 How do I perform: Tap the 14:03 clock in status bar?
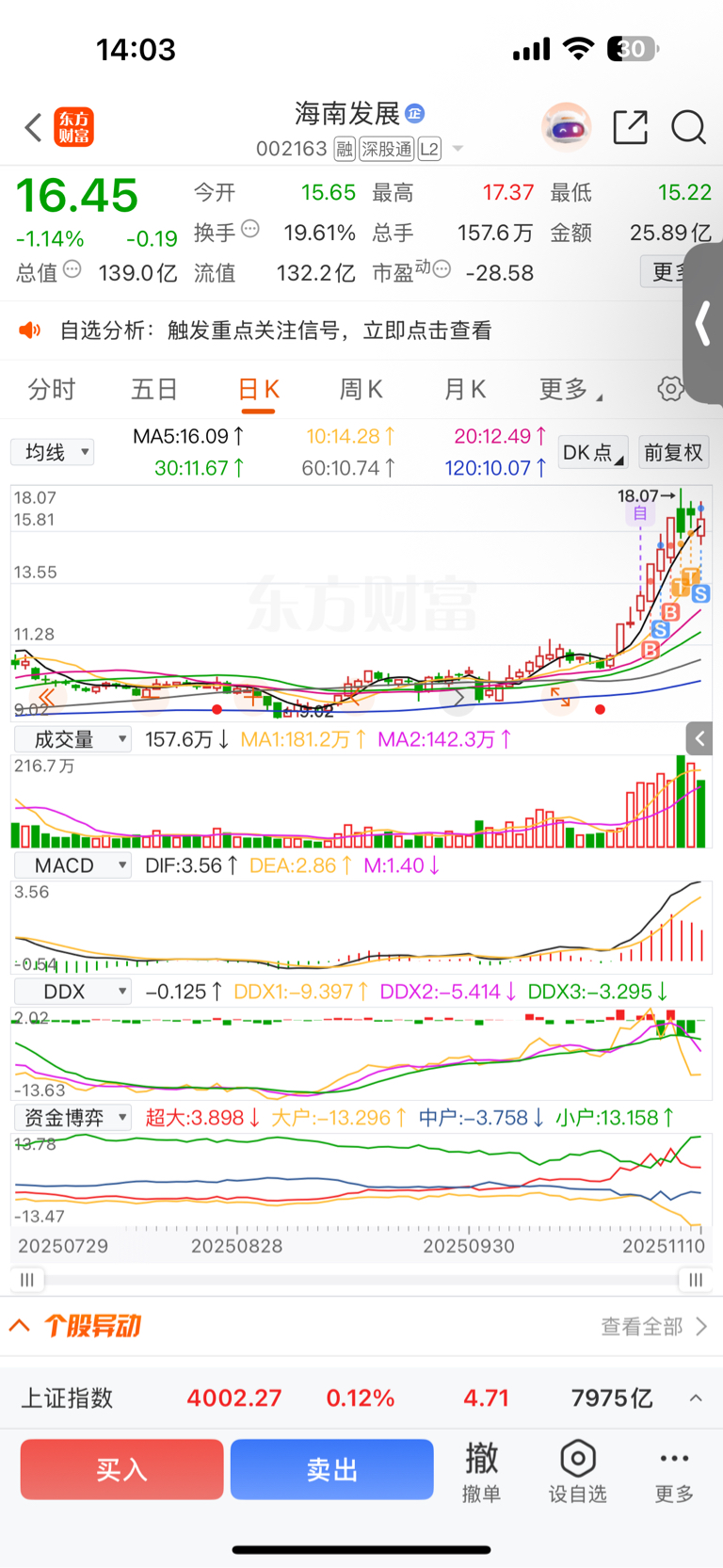(x=137, y=49)
